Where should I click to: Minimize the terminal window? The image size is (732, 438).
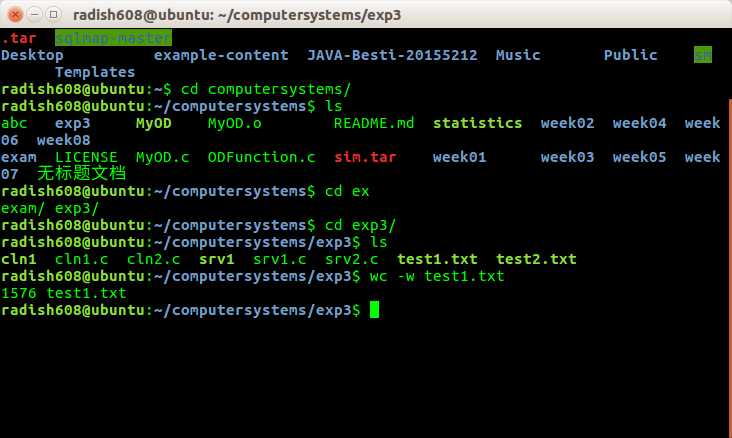tap(35, 14)
